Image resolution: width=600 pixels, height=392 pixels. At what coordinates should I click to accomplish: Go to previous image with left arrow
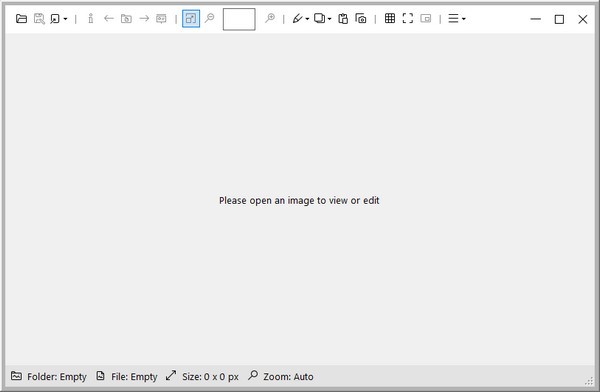pos(109,18)
